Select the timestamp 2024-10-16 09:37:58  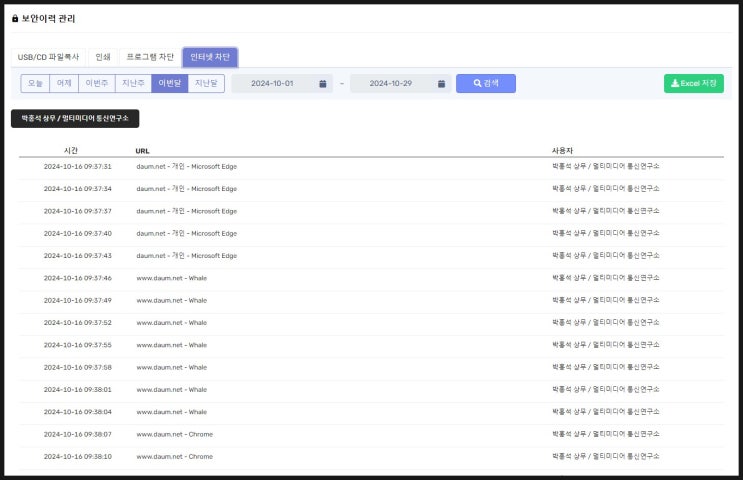click(78, 367)
